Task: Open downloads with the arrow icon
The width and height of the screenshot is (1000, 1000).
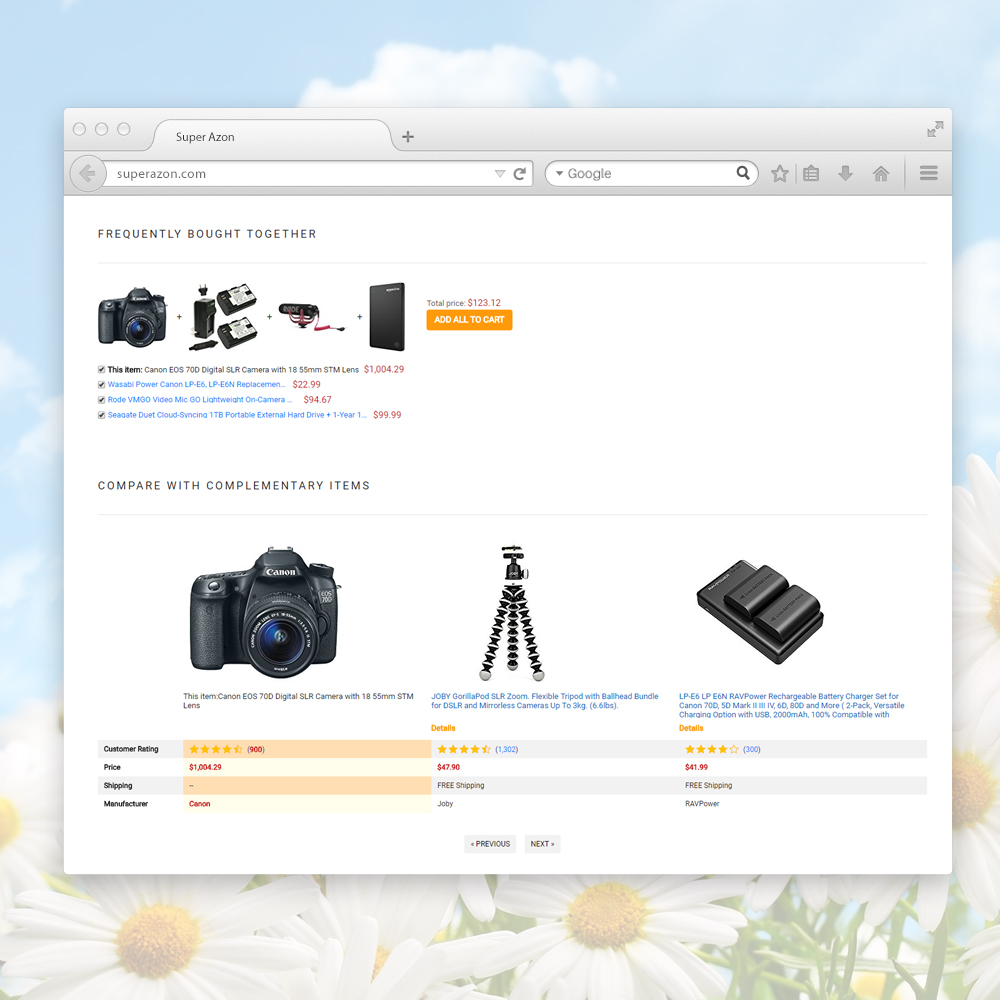Action: 846,173
